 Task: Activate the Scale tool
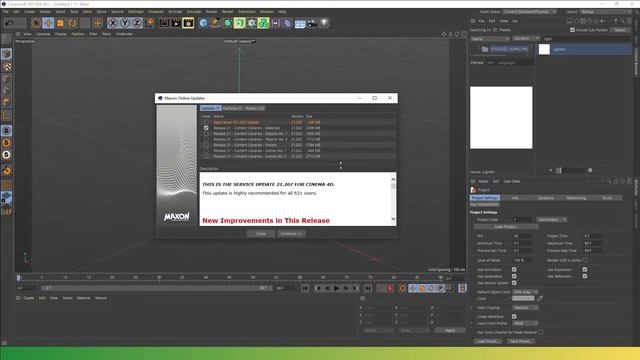[x=60, y=23]
